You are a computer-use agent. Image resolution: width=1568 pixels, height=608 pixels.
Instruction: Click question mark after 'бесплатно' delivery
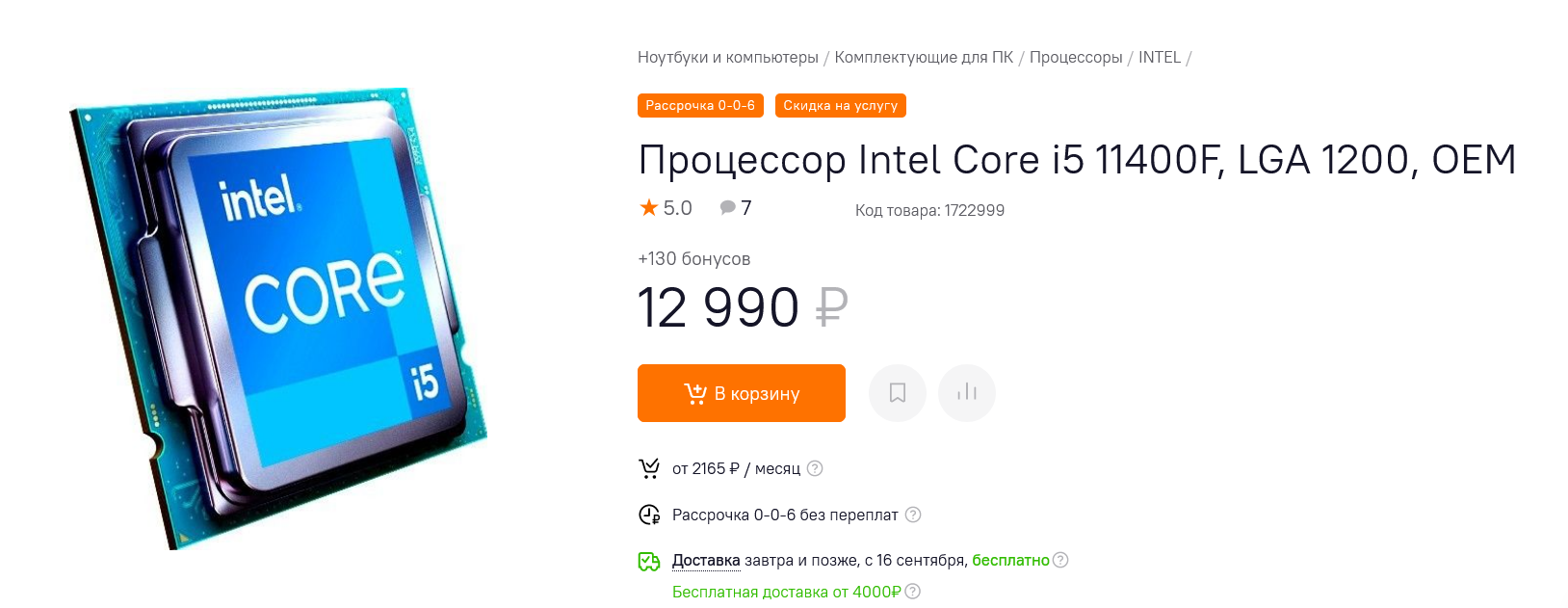1060,560
